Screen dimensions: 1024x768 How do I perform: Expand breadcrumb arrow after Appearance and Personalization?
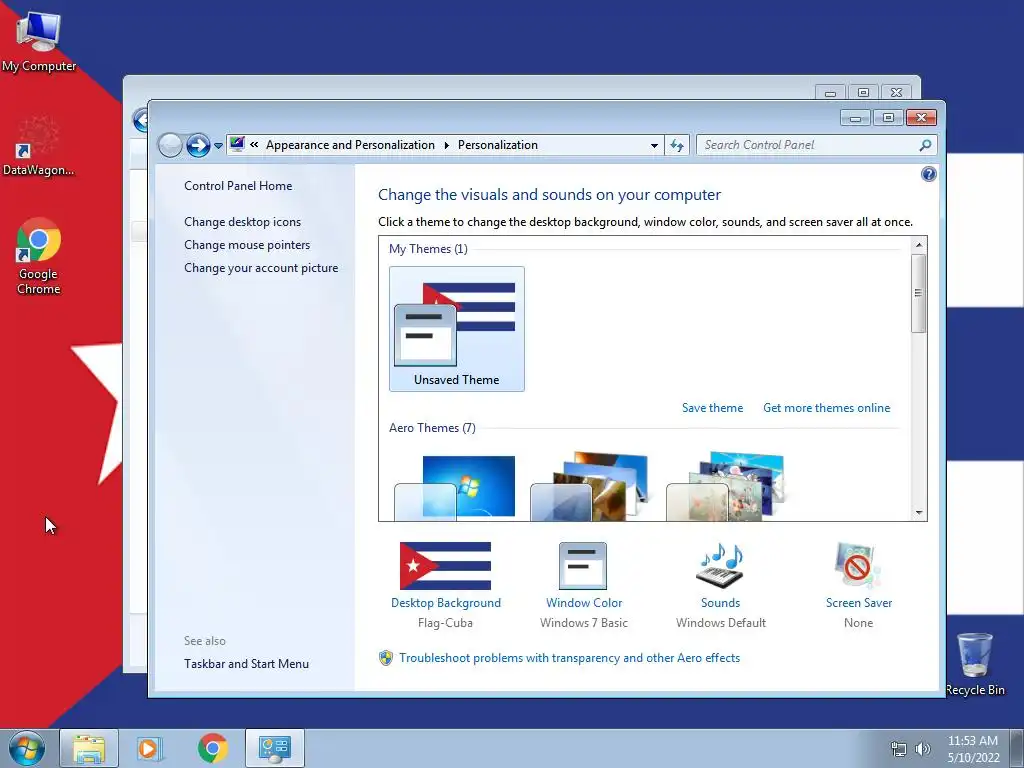pyautogui.click(x=447, y=145)
